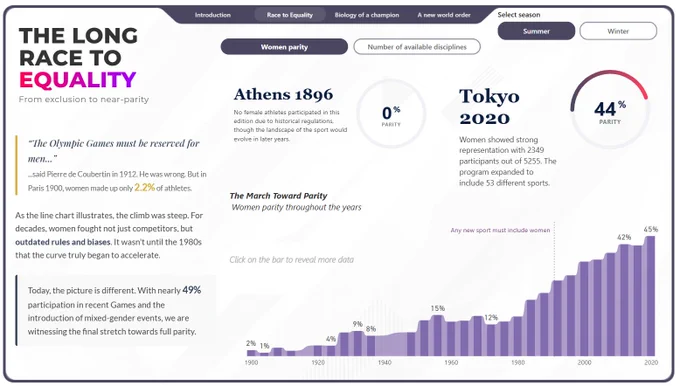Click the bar labeled 8%
Viewport: 680px width, 386px height.
(371, 346)
